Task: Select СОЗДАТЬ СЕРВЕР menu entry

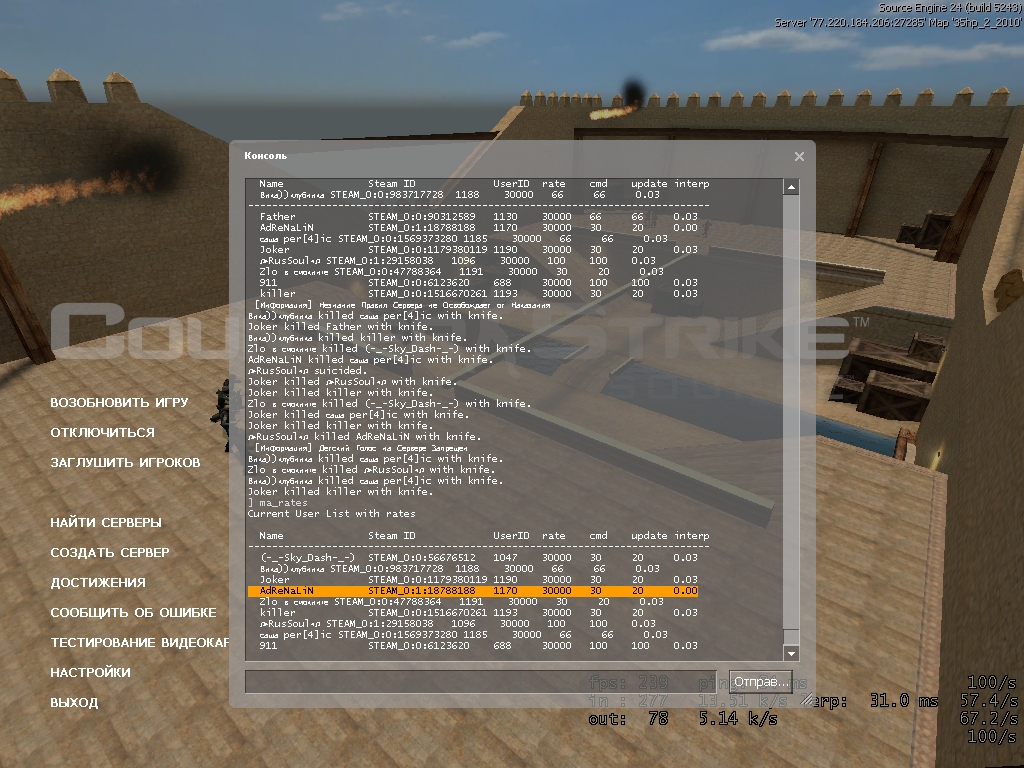Action: click(x=110, y=552)
